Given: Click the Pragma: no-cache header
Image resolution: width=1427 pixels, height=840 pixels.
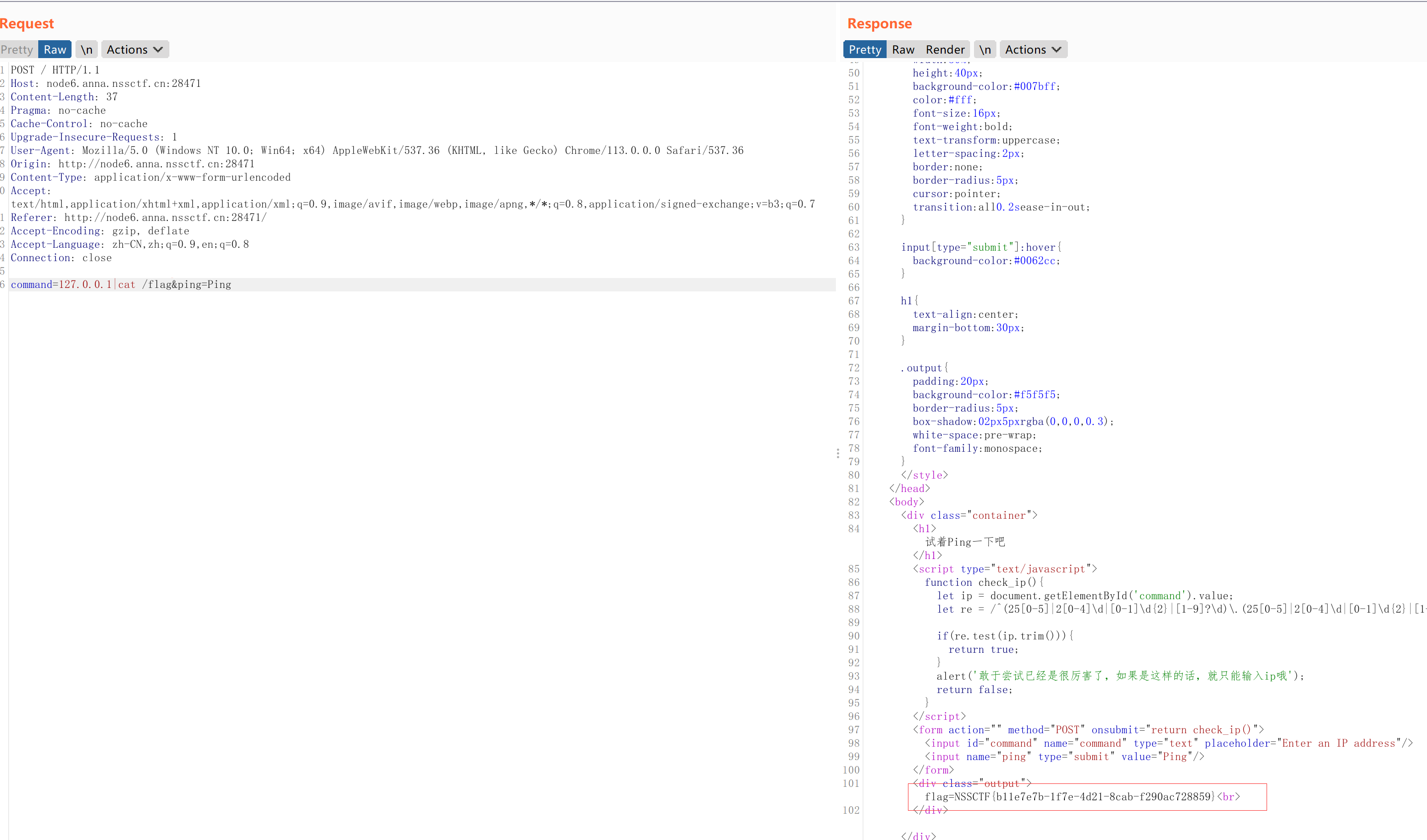Looking at the screenshot, I should click(58, 110).
